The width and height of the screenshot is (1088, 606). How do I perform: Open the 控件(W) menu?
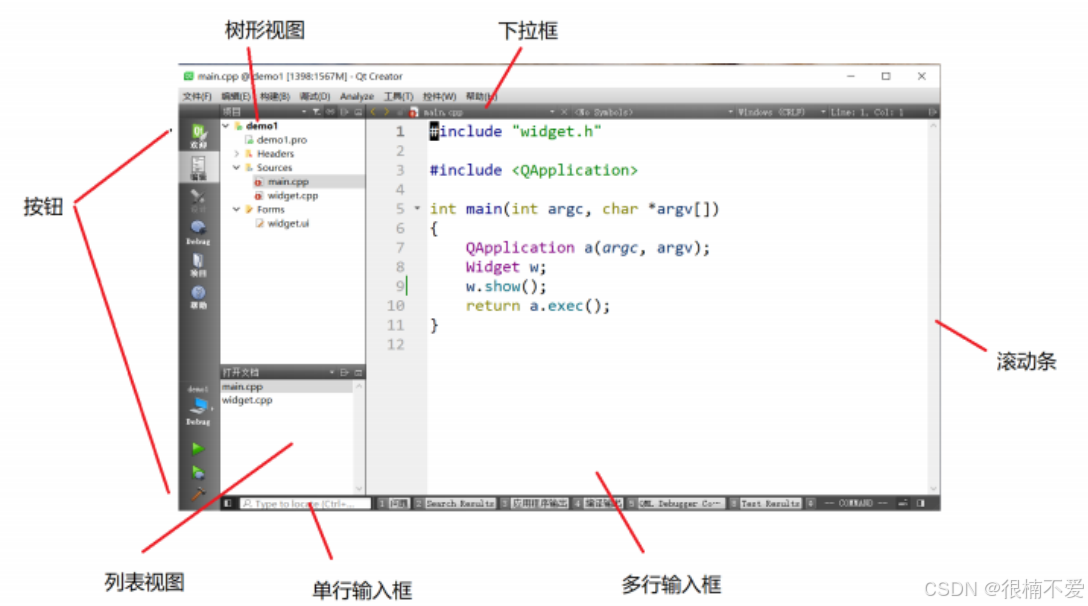pos(439,96)
